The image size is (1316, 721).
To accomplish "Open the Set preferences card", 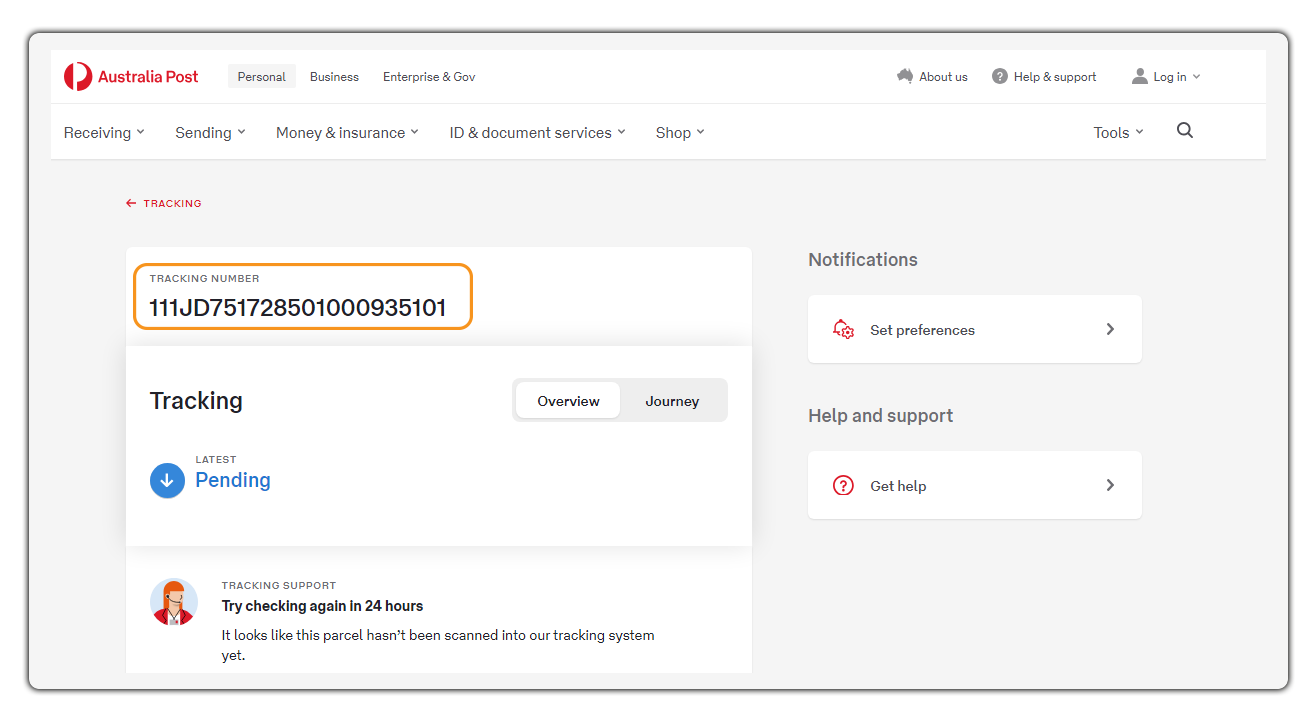I will [x=975, y=329].
